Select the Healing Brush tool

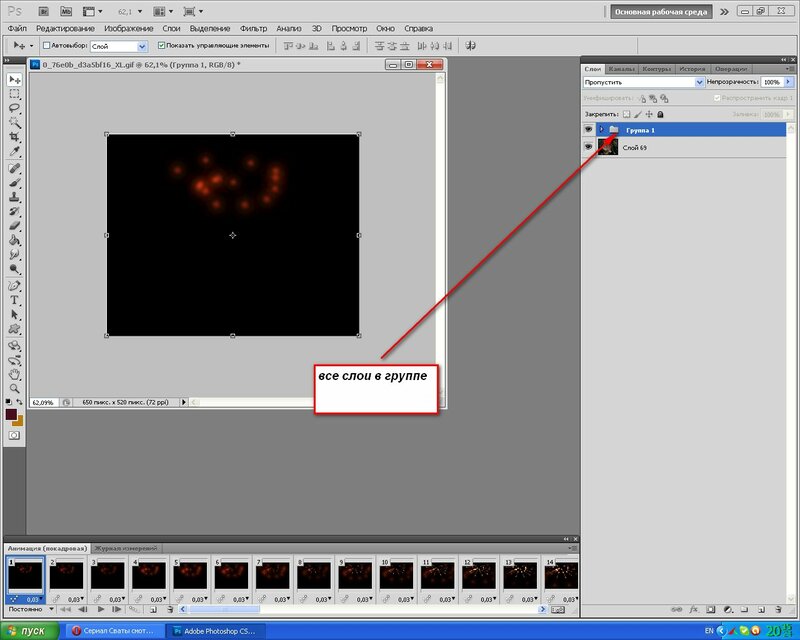(x=14, y=168)
